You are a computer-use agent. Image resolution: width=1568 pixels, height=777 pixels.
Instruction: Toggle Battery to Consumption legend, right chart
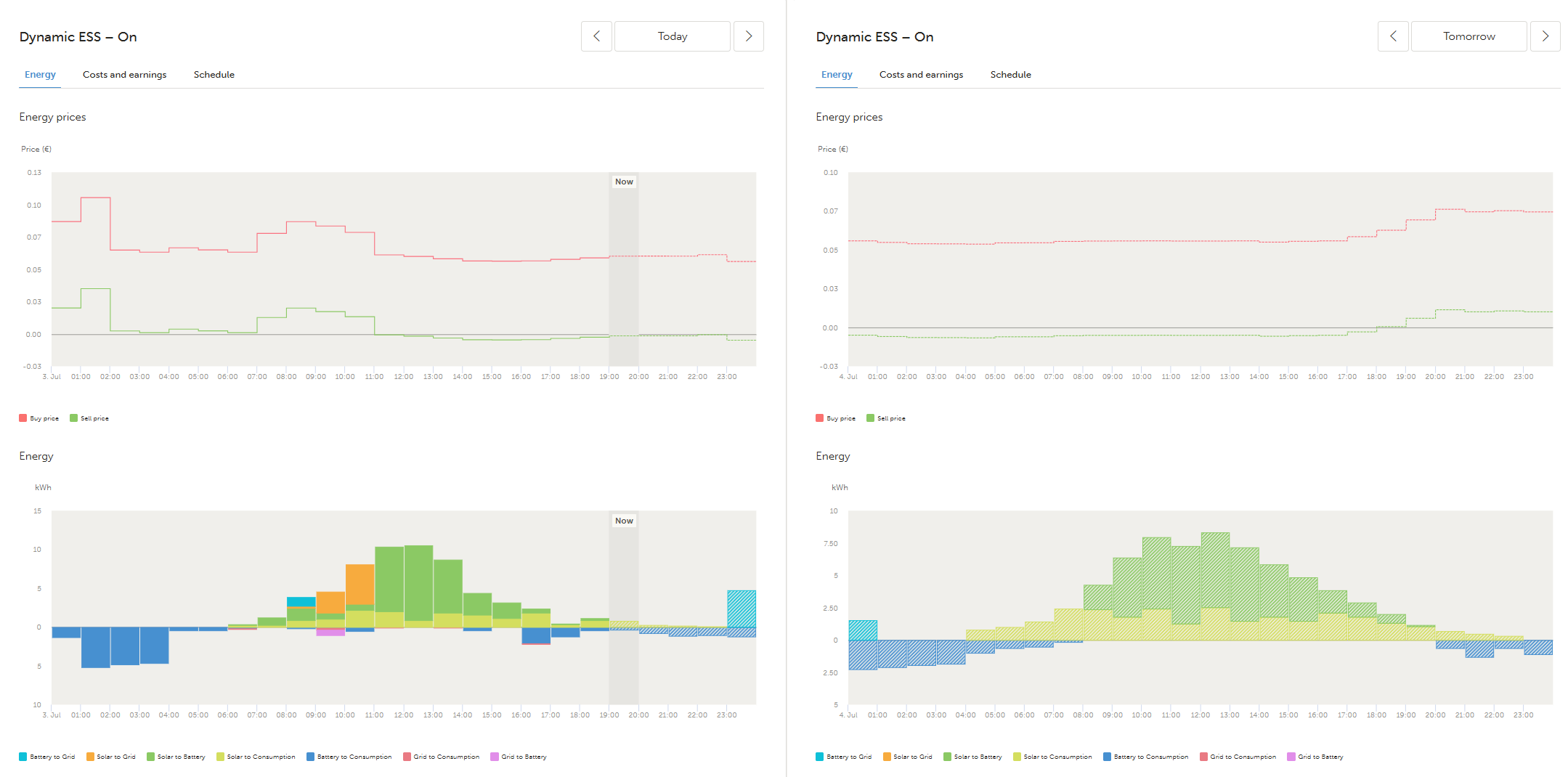click(1146, 757)
